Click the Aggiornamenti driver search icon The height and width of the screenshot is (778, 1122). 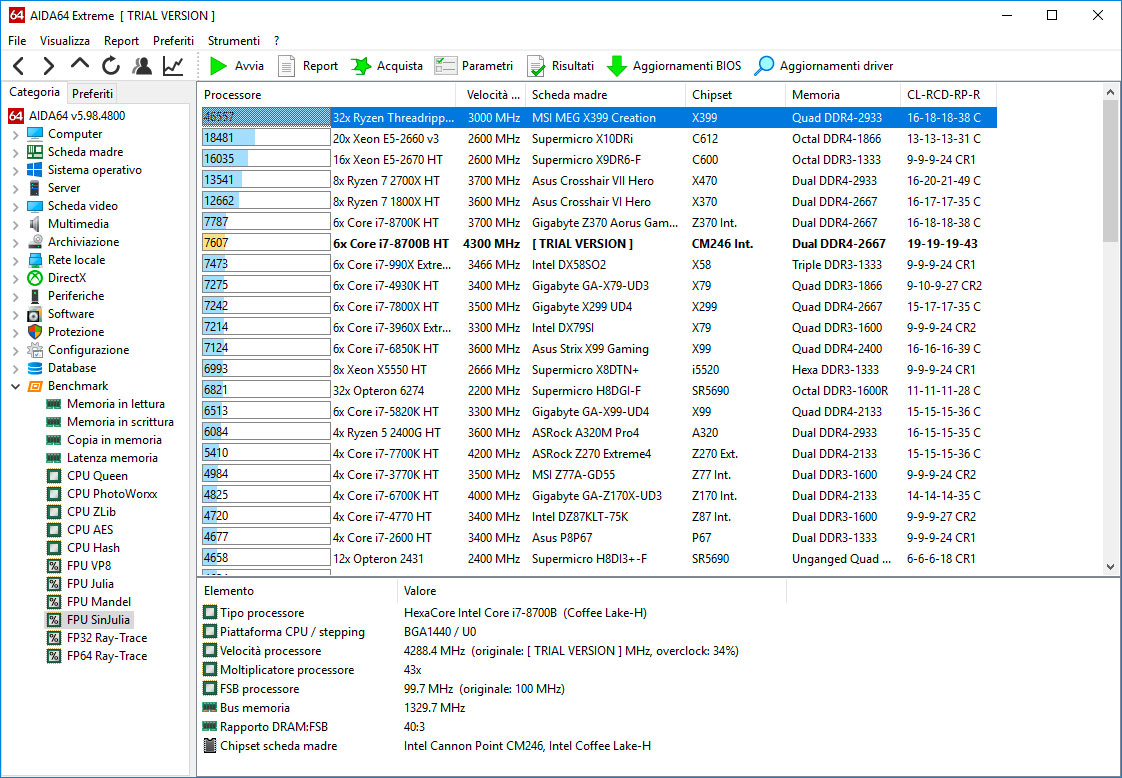pyautogui.click(x=765, y=66)
